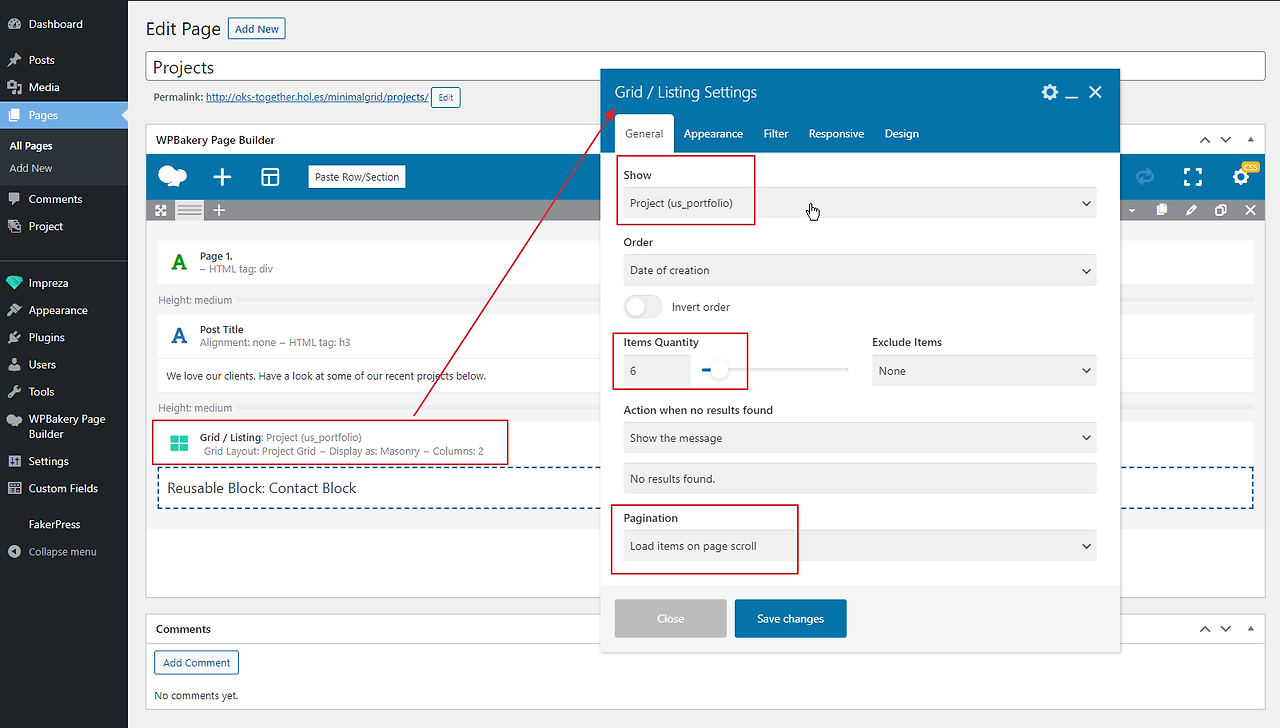Open the Order dropdown set to Date of creation

(x=860, y=270)
